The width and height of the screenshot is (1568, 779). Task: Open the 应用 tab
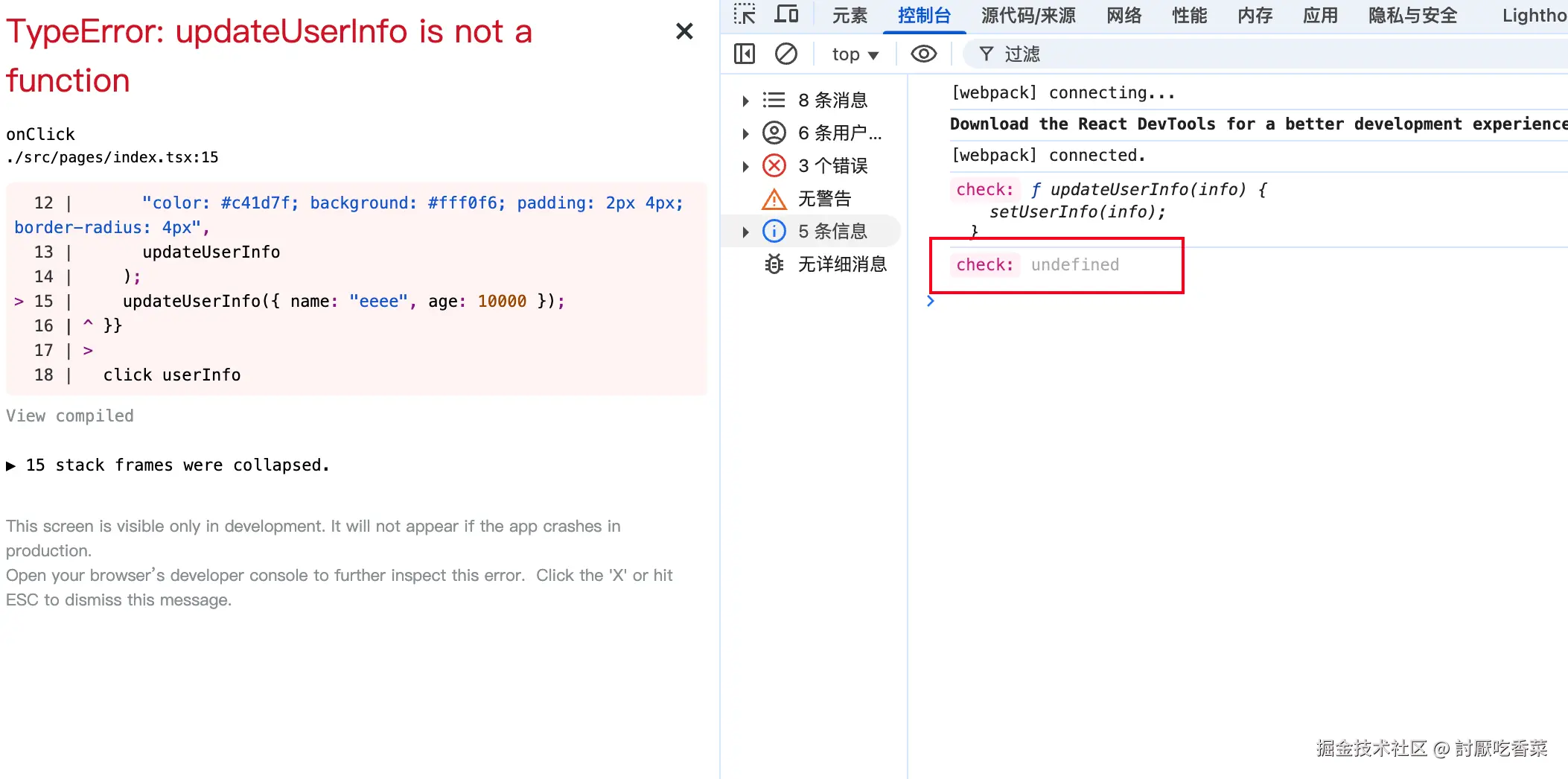1320,15
